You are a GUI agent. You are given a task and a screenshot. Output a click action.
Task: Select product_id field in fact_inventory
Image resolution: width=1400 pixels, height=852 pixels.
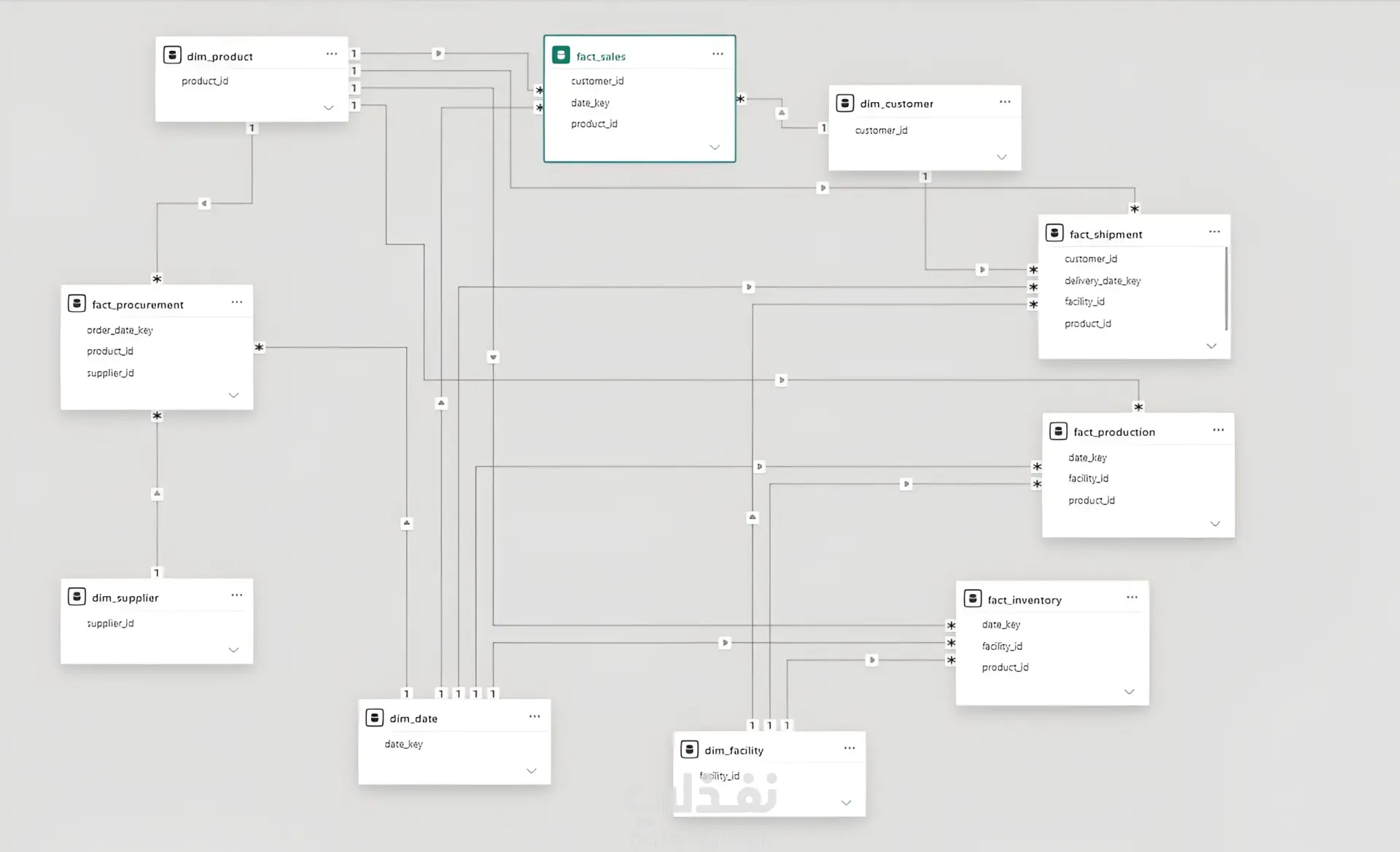click(1005, 668)
